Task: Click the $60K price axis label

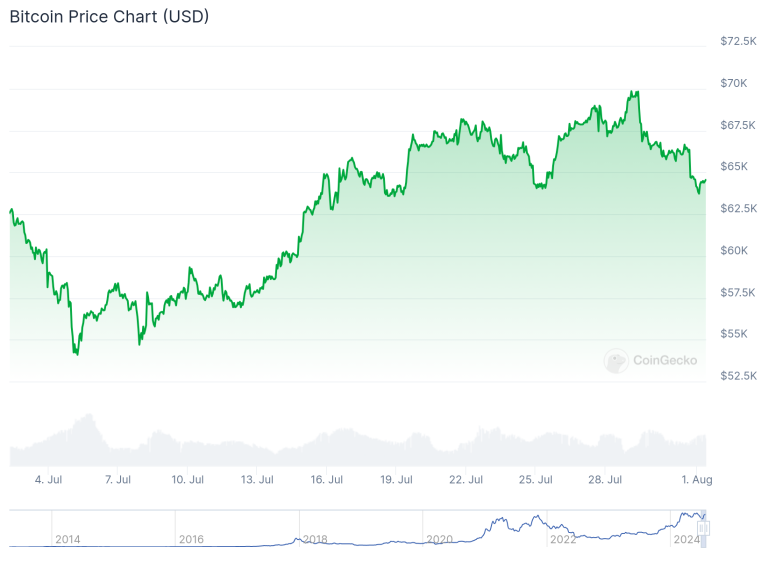Action: [x=734, y=250]
